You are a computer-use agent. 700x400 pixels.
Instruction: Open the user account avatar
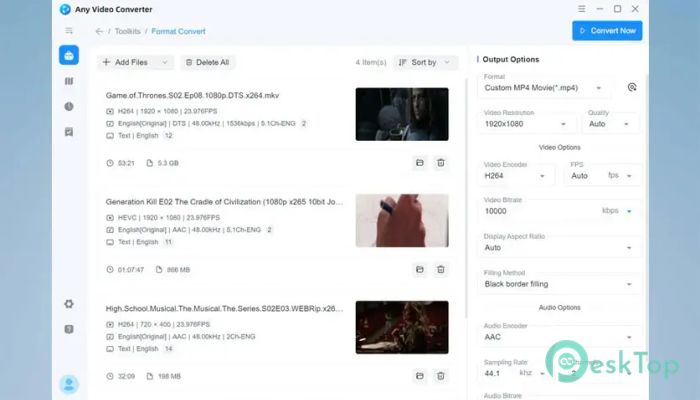coord(69,384)
